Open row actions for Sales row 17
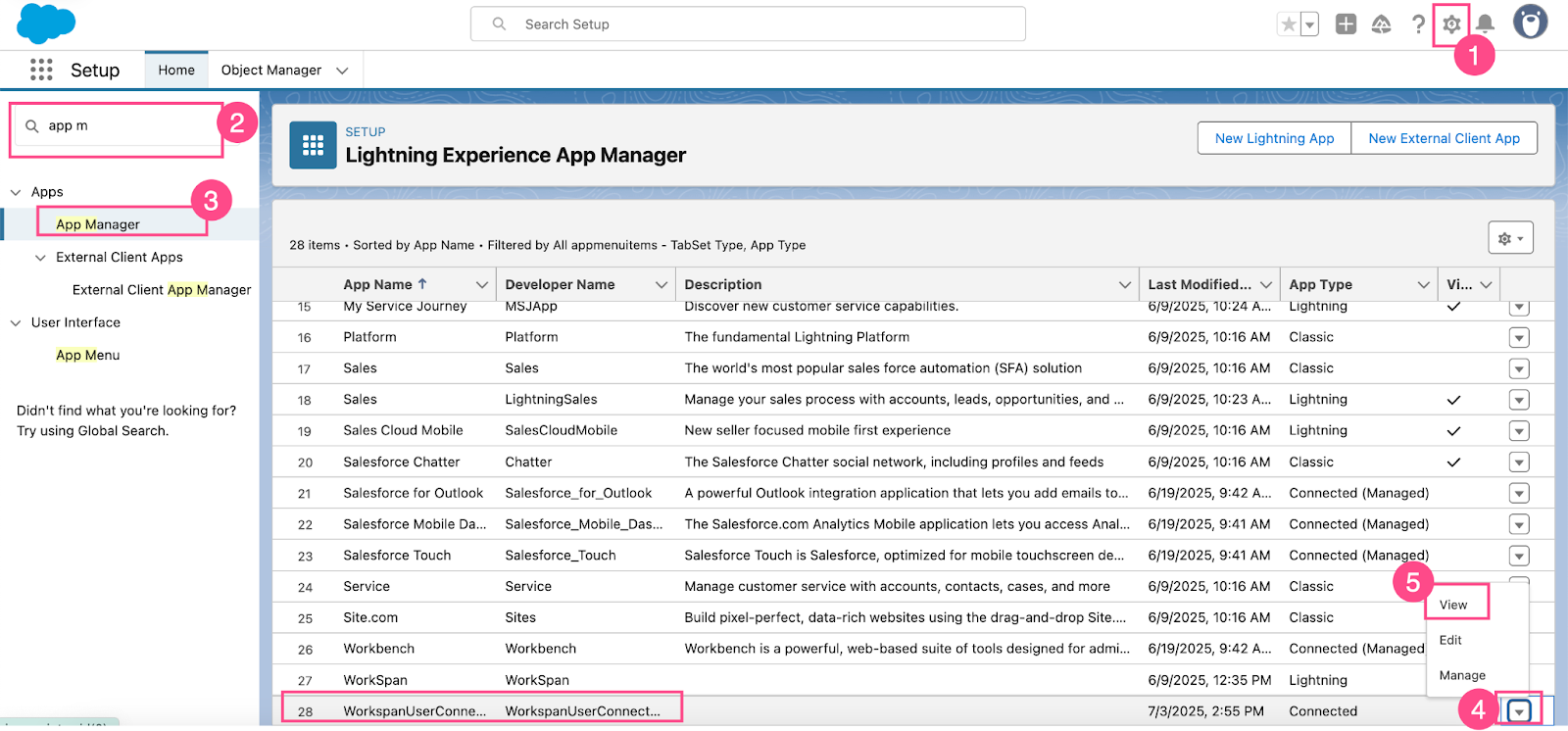Image resolution: width=1568 pixels, height=731 pixels. (1519, 369)
